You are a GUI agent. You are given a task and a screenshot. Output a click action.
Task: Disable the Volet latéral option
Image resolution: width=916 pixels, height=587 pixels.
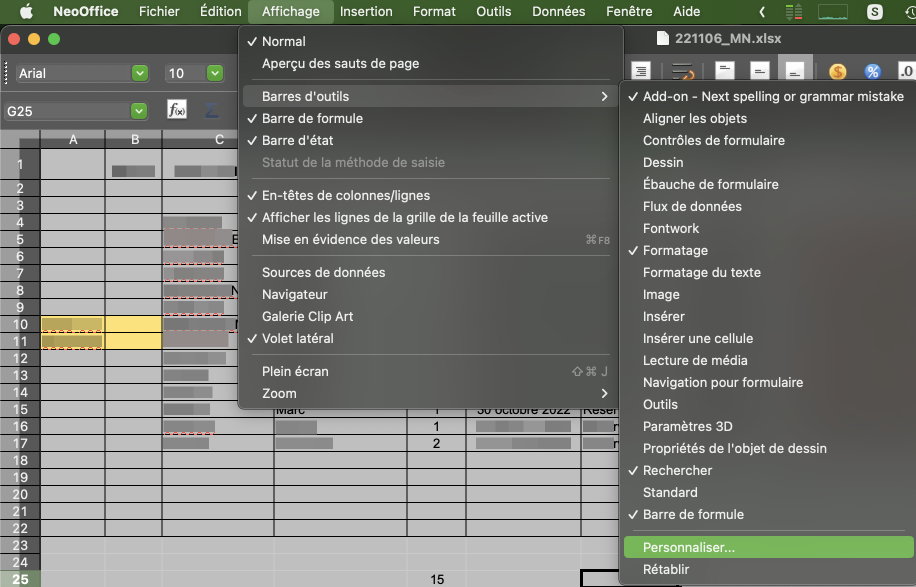tap(298, 338)
